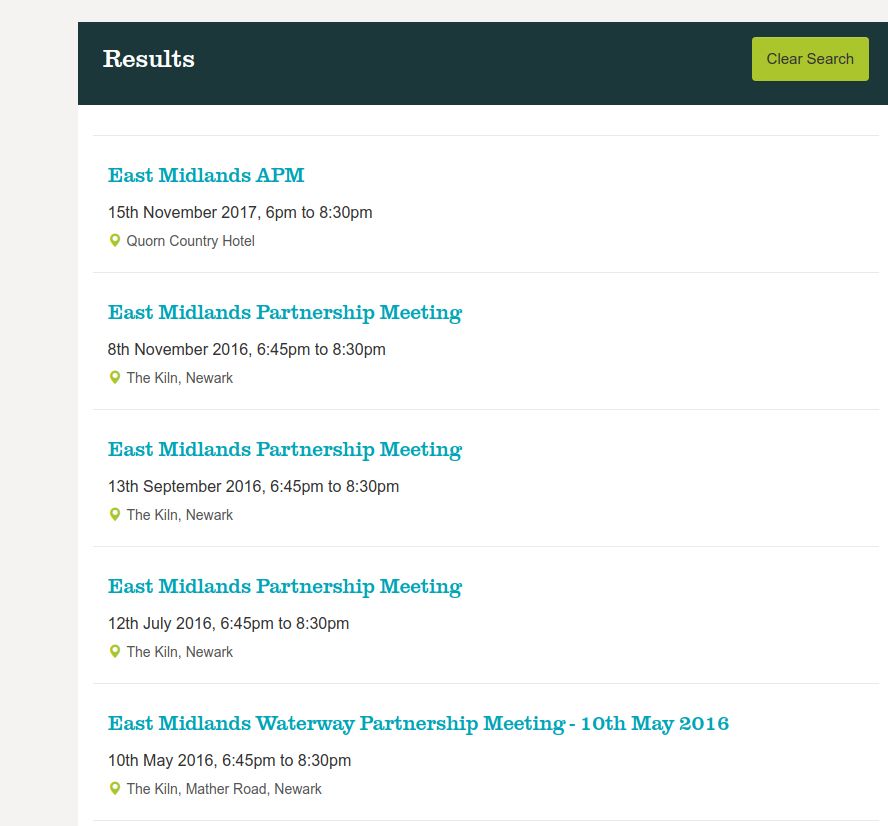The image size is (888, 826).
Task: Click The Kiln, Newark under the 8th November event
Action: tap(179, 378)
